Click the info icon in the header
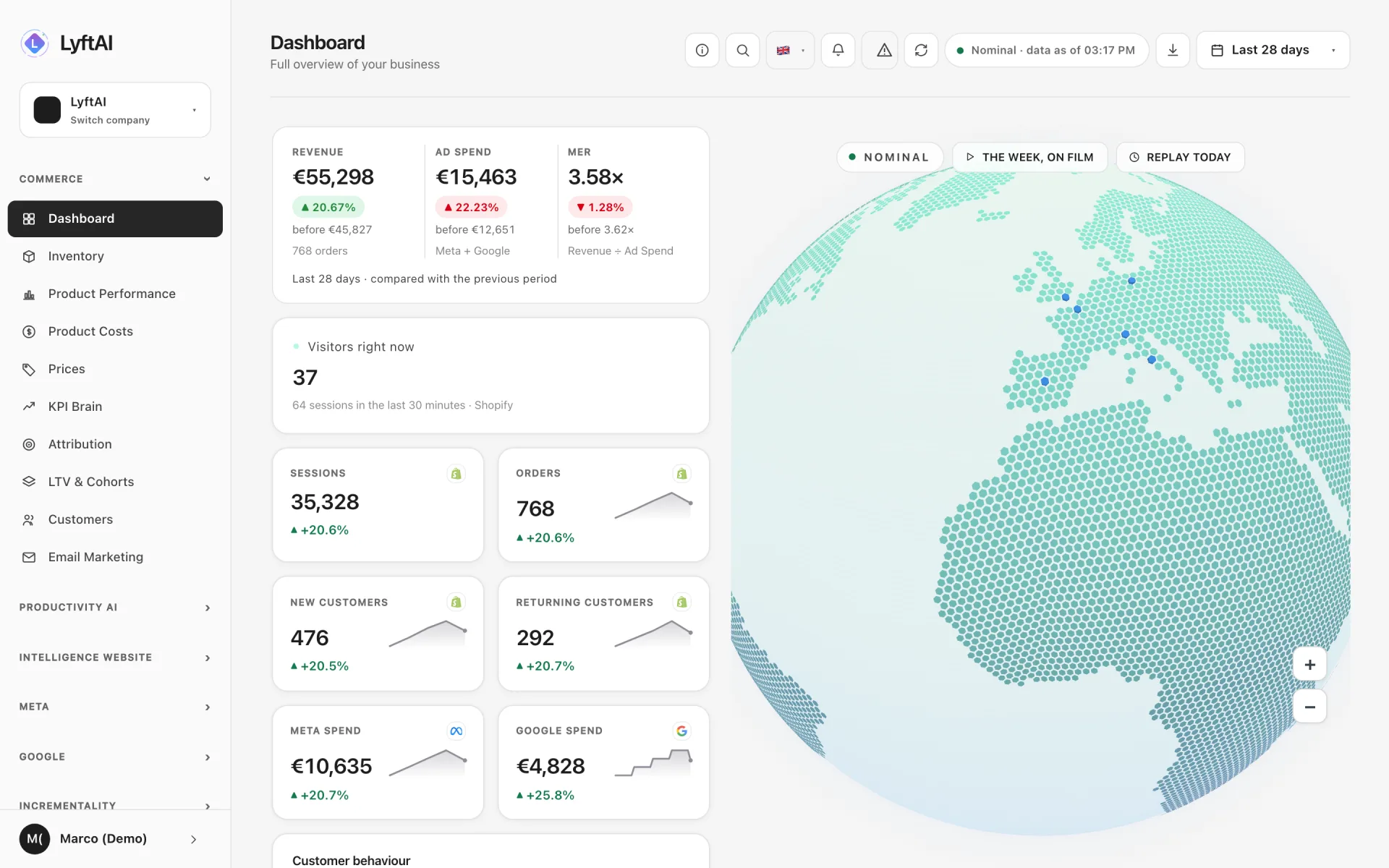The width and height of the screenshot is (1389, 868). coord(702,50)
